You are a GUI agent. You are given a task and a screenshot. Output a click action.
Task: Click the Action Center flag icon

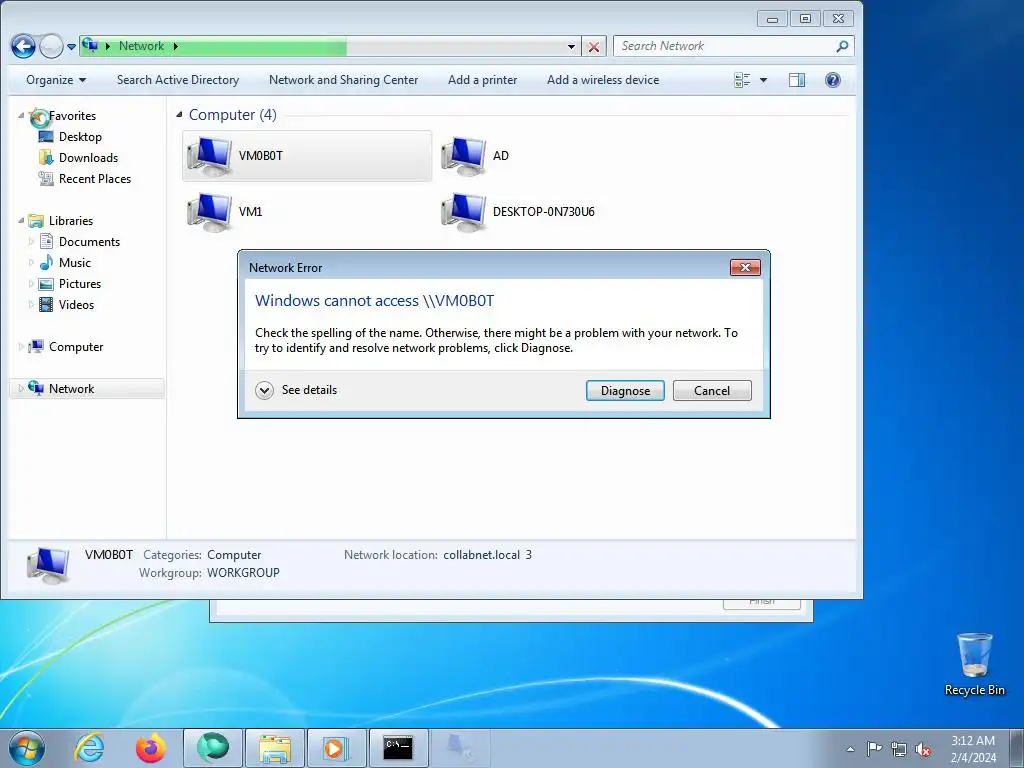point(874,749)
